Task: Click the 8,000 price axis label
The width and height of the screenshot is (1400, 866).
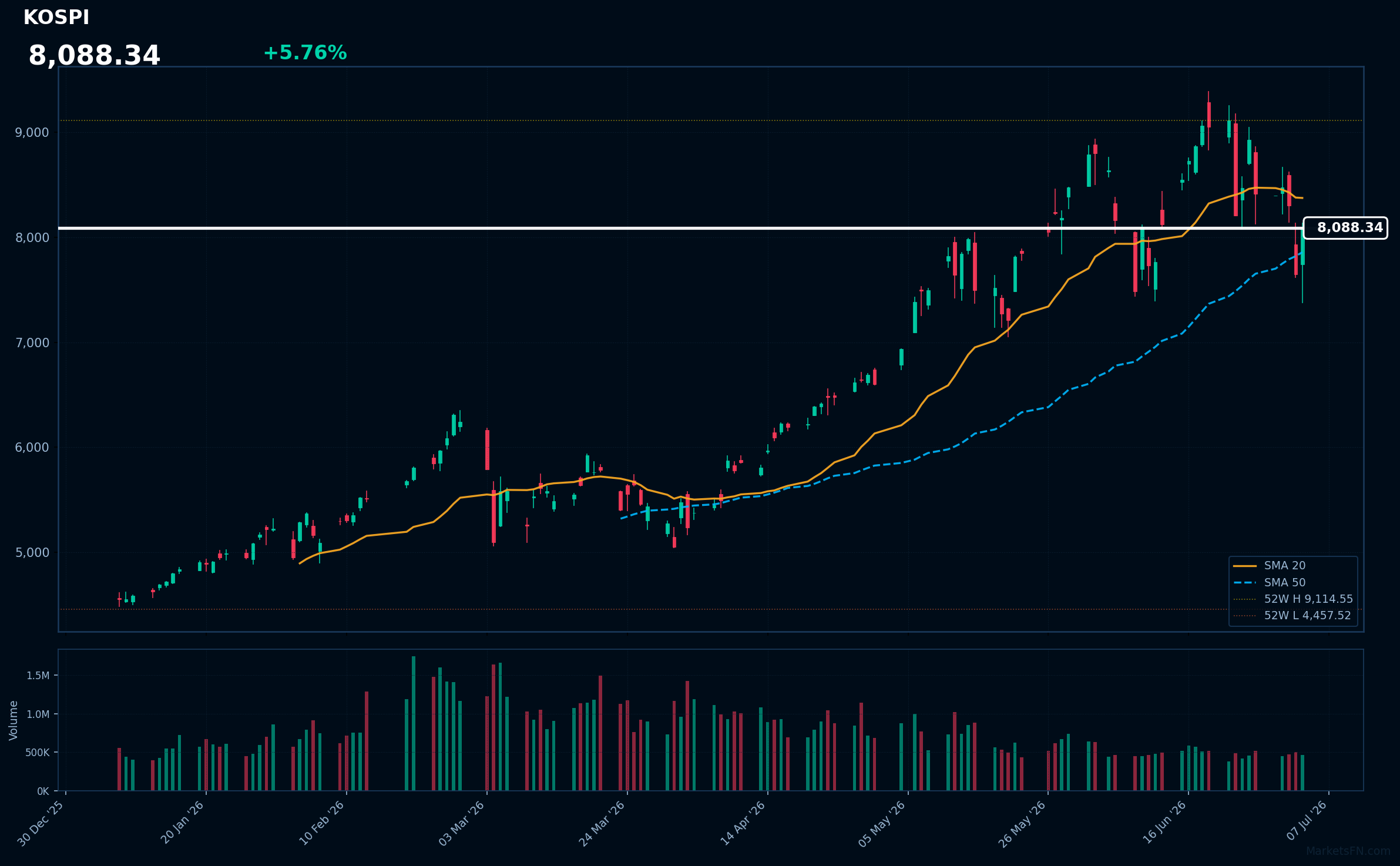Action: (x=32, y=238)
